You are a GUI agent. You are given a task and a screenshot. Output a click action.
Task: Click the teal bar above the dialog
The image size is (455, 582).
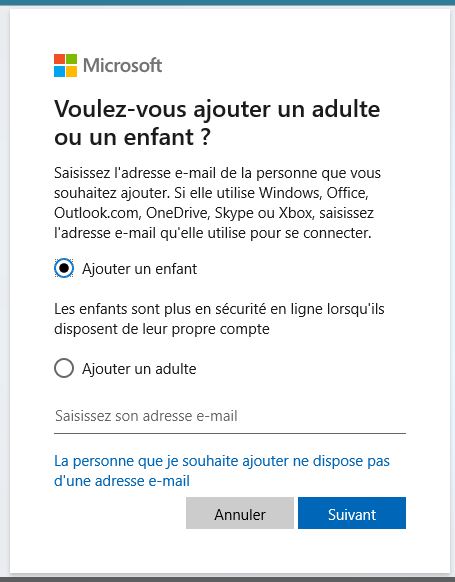228,3
